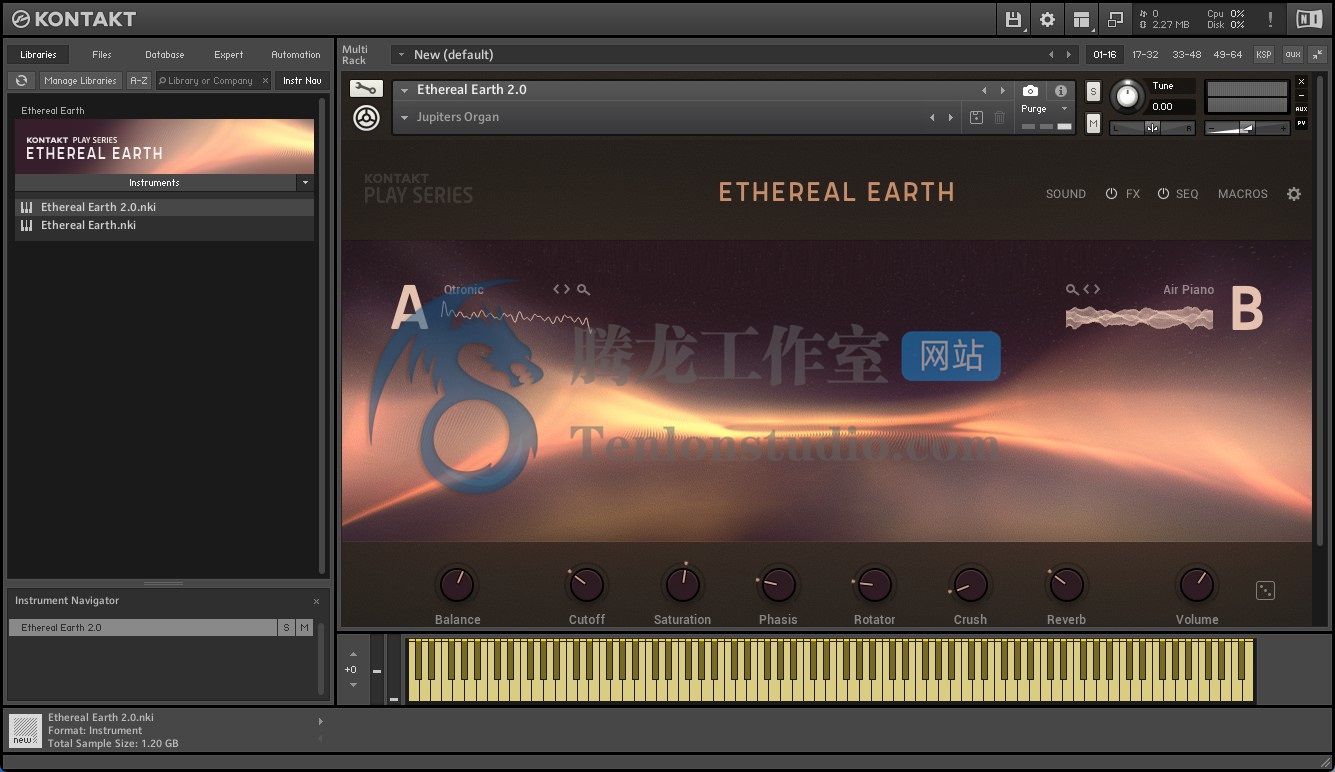Lower keyboard octave with down arrow
This screenshot has height=772, width=1335.
(x=353, y=685)
